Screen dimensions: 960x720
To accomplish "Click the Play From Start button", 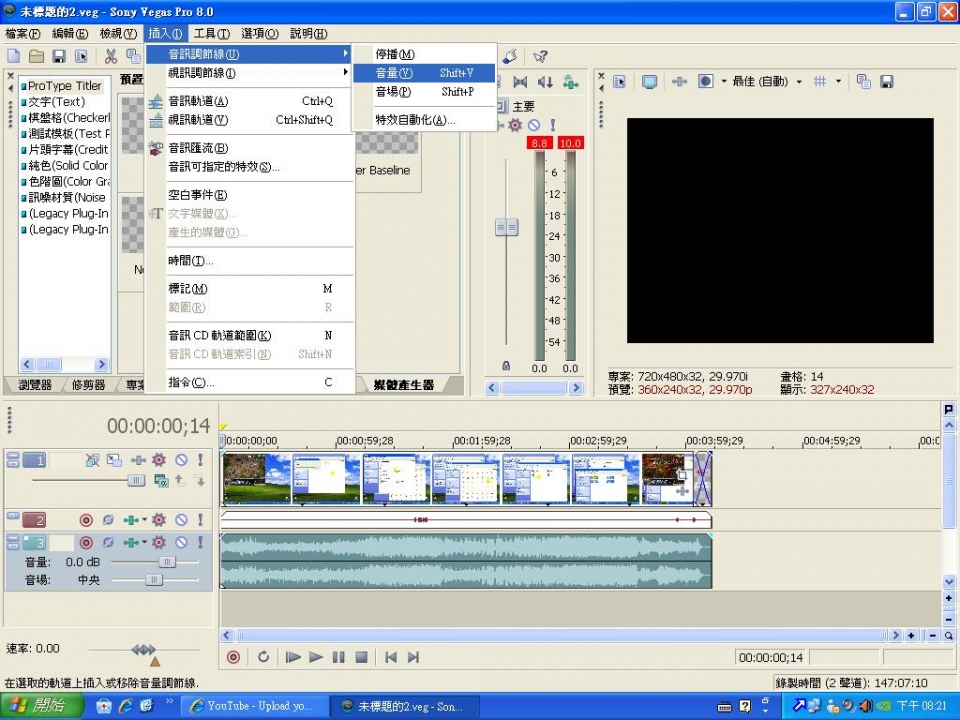I will tap(293, 657).
